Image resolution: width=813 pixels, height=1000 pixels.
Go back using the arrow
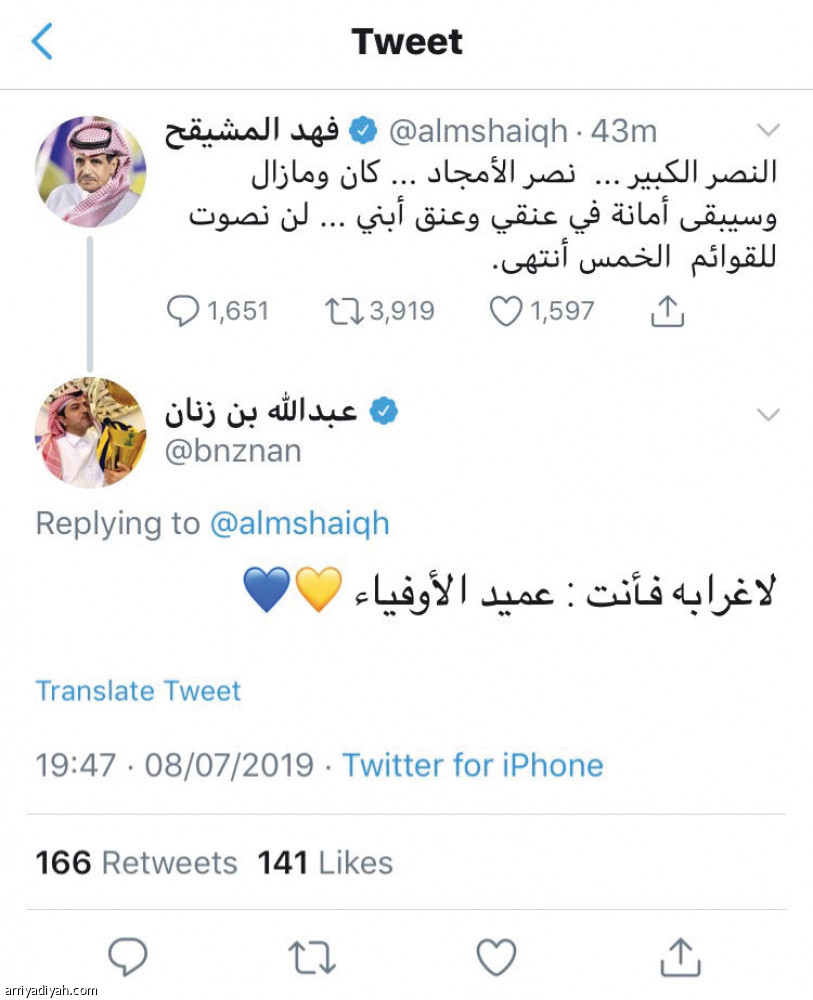41,41
